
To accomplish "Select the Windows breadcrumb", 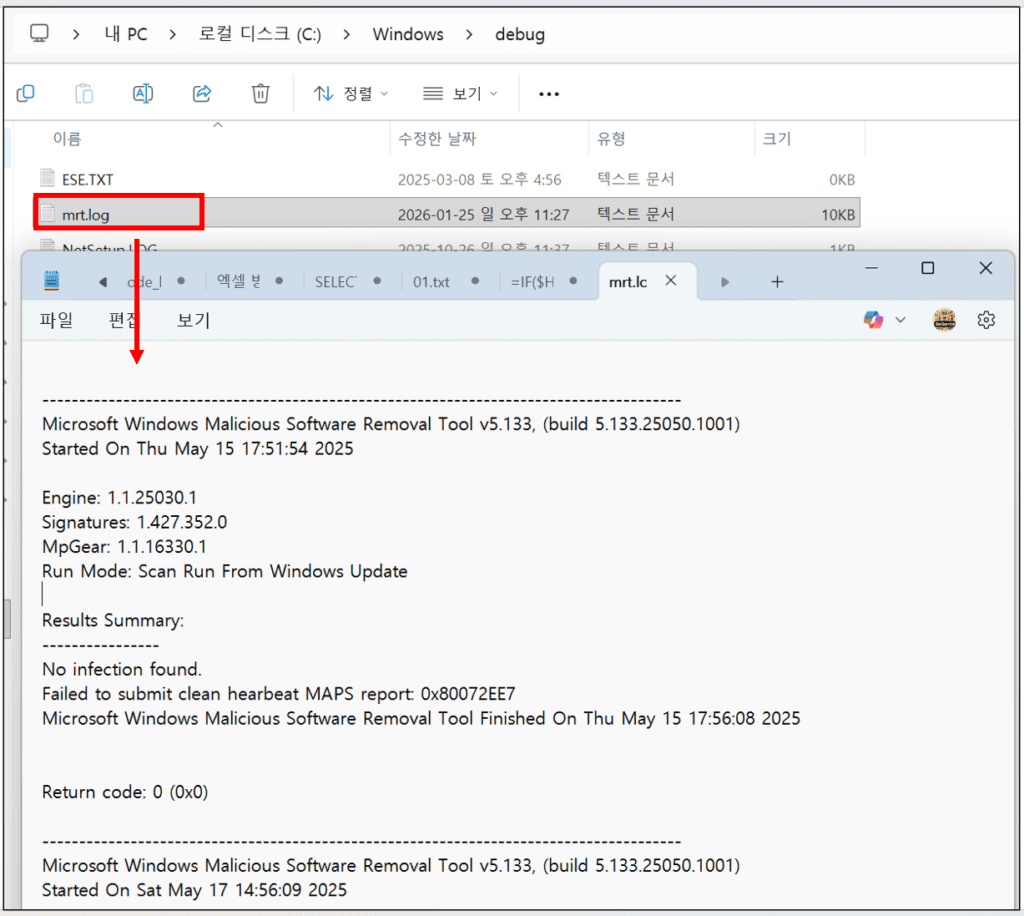I will [408, 34].
